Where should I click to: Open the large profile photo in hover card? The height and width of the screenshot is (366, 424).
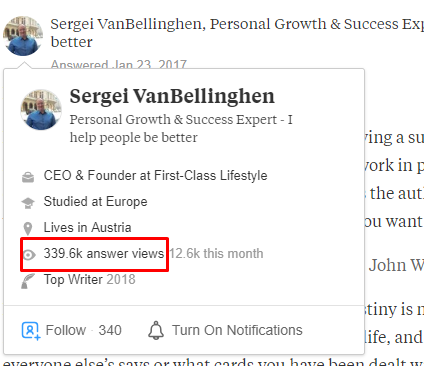click(41, 109)
